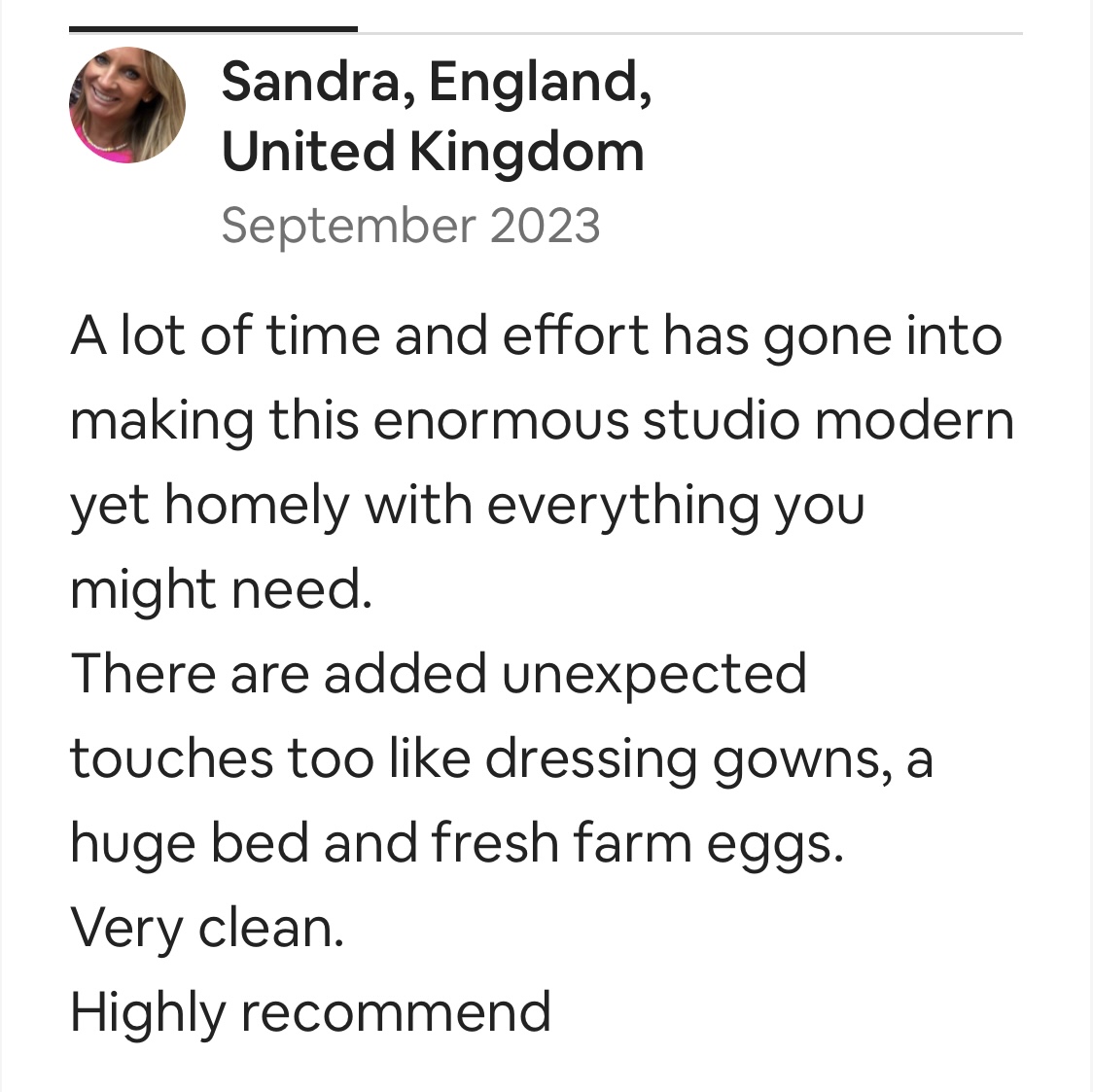Click the year '2023' in the date
1093x1092 pixels.
pyautogui.click(x=545, y=226)
